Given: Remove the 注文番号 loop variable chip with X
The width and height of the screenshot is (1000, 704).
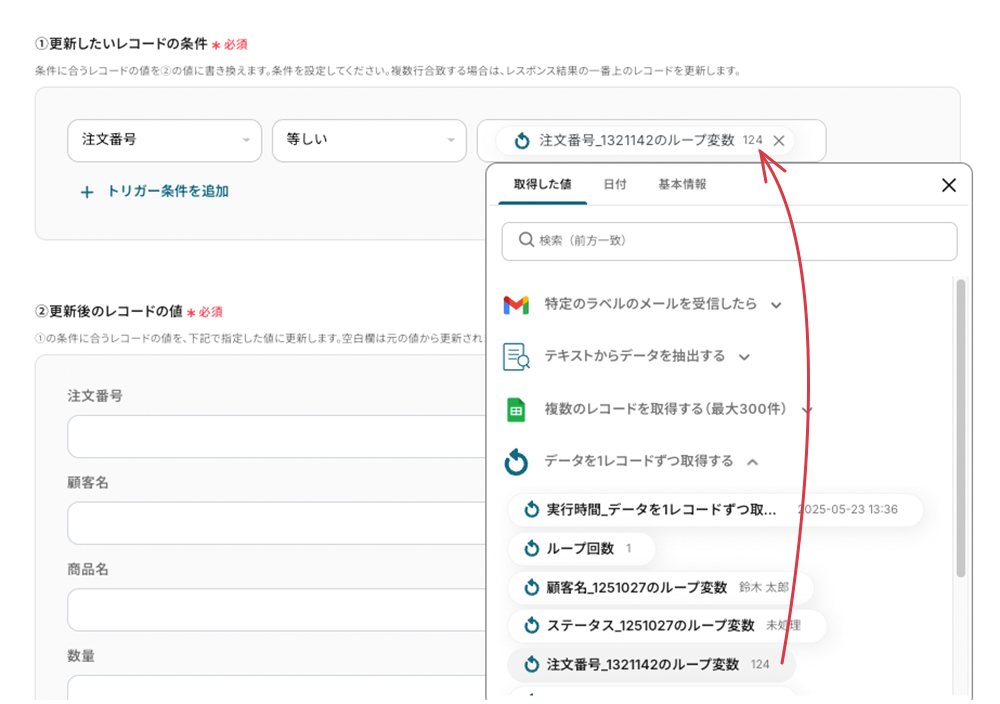Looking at the screenshot, I should [779, 141].
